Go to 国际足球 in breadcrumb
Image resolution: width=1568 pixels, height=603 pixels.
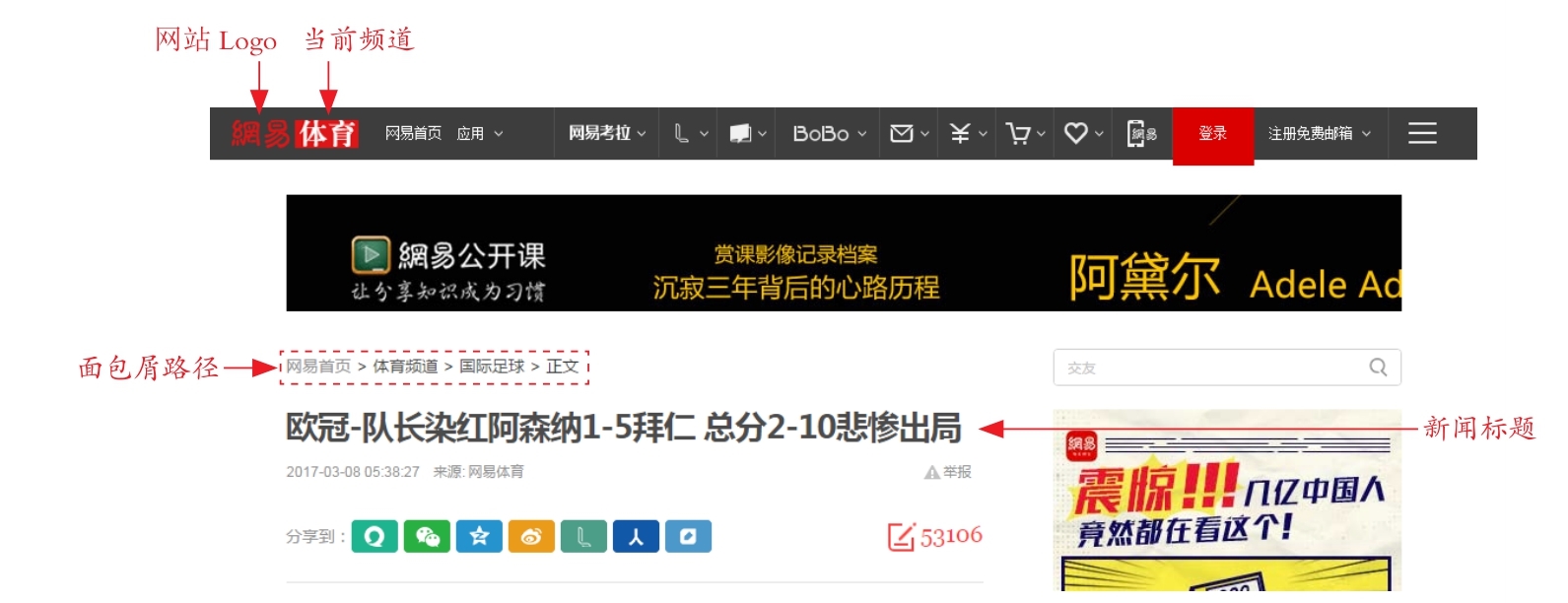pyautogui.click(x=492, y=367)
